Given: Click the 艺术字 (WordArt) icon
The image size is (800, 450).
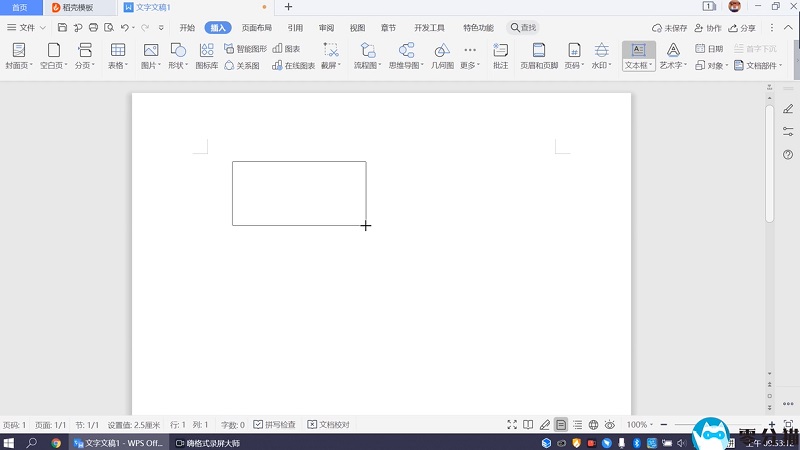Looking at the screenshot, I should point(674,50).
